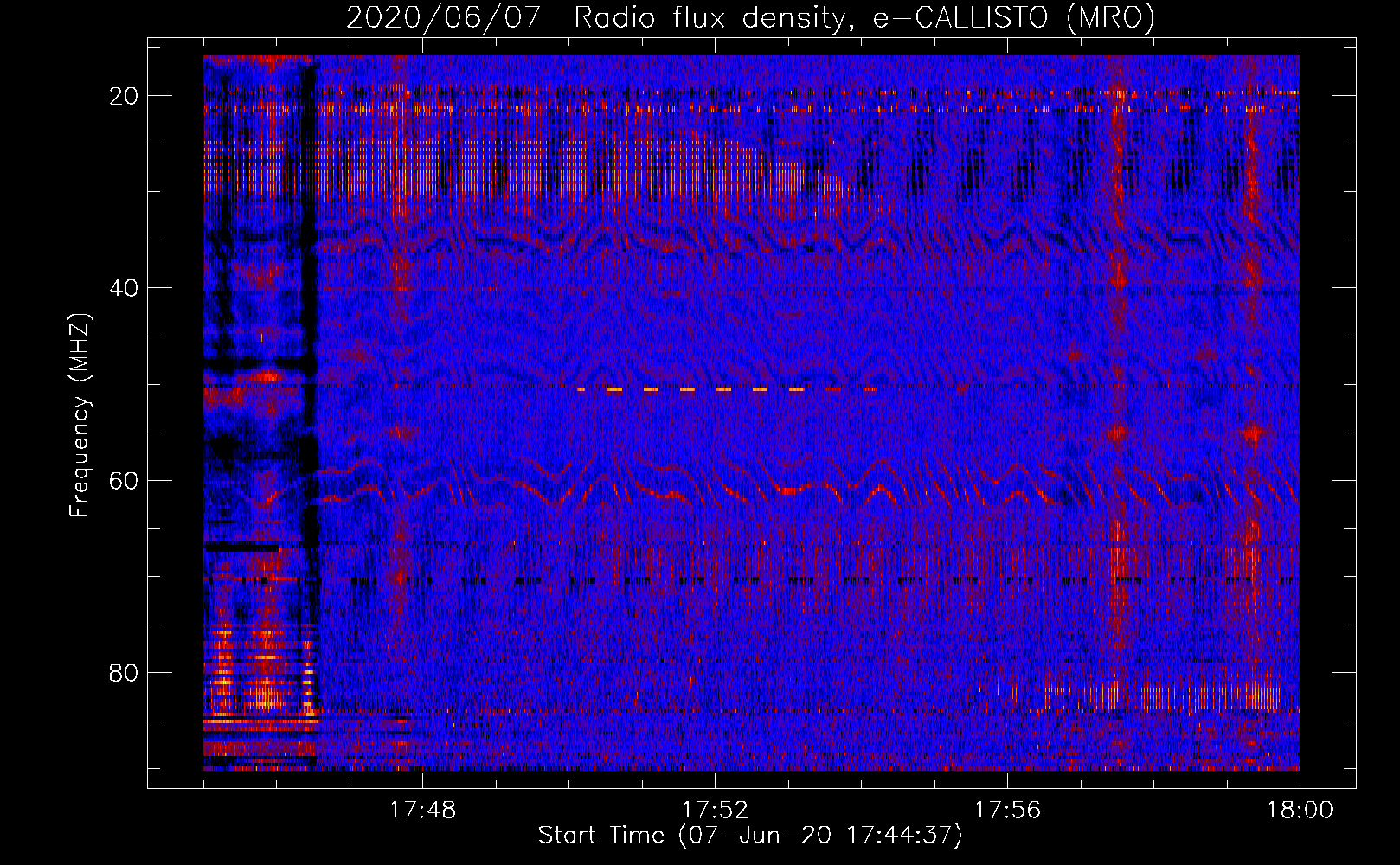Click the 'Start Time (07-Jun-20 17:44:37)' axis label

click(x=750, y=836)
